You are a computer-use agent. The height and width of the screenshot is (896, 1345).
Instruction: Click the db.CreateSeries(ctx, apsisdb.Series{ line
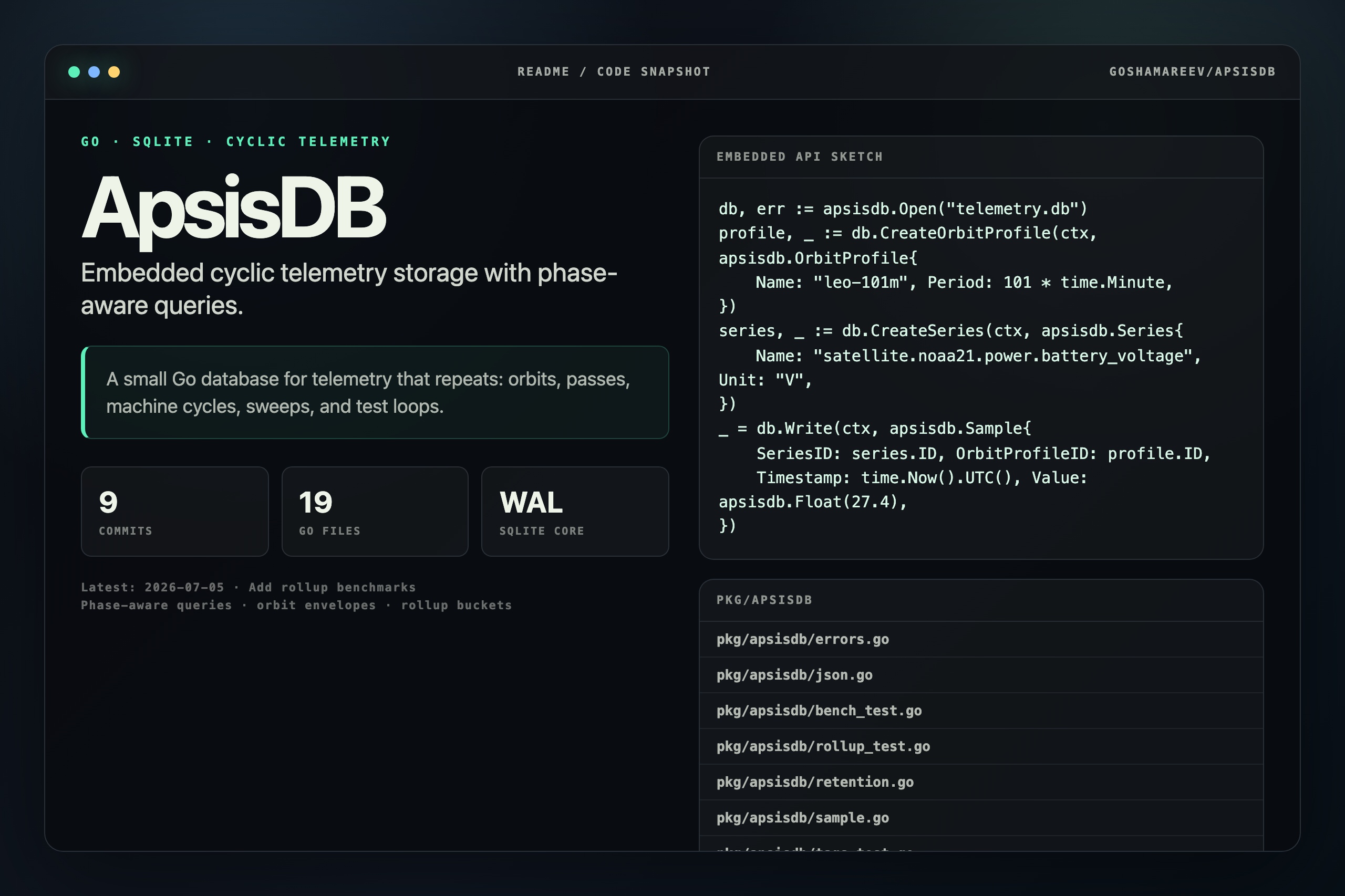click(x=950, y=331)
